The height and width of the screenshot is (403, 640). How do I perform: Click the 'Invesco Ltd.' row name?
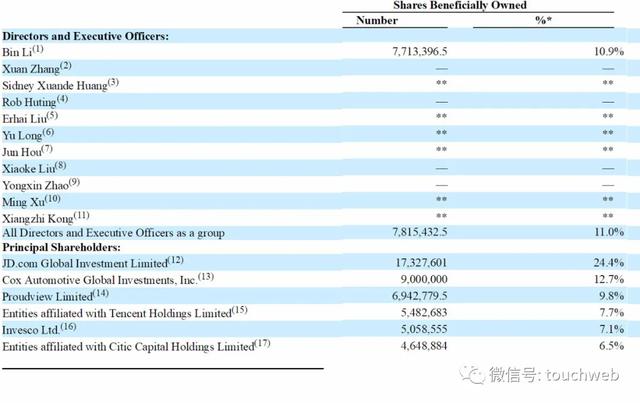coord(31,330)
